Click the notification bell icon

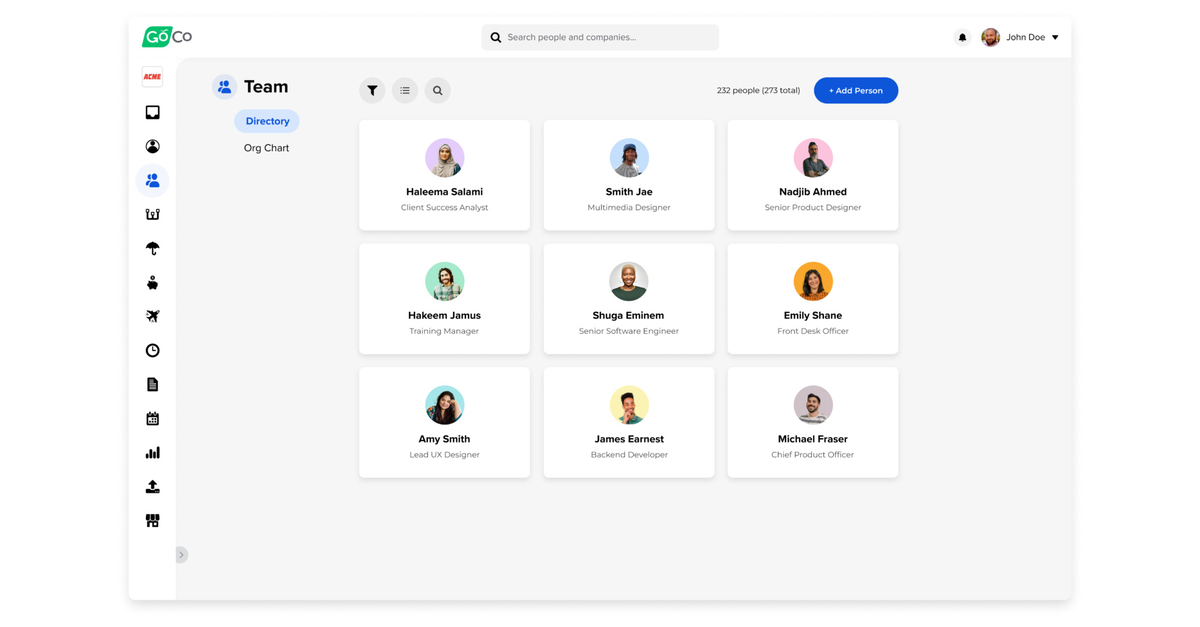pos(962,37)
